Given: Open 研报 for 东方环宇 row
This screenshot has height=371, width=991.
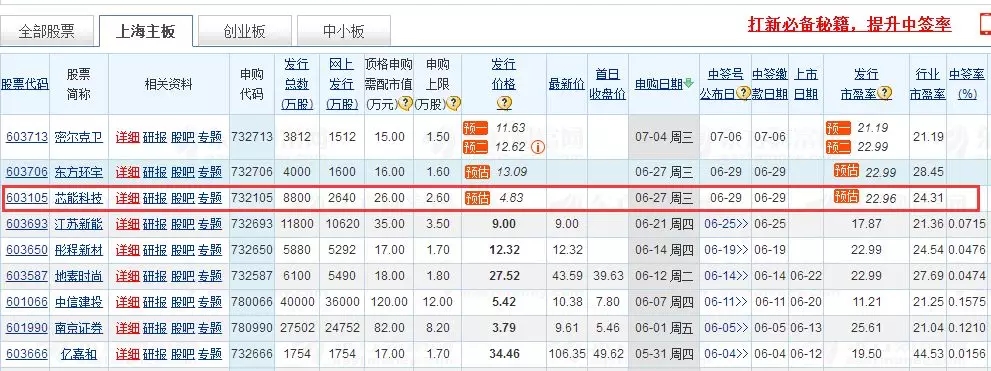Looking at the screenshot, I should coord(155,171).
